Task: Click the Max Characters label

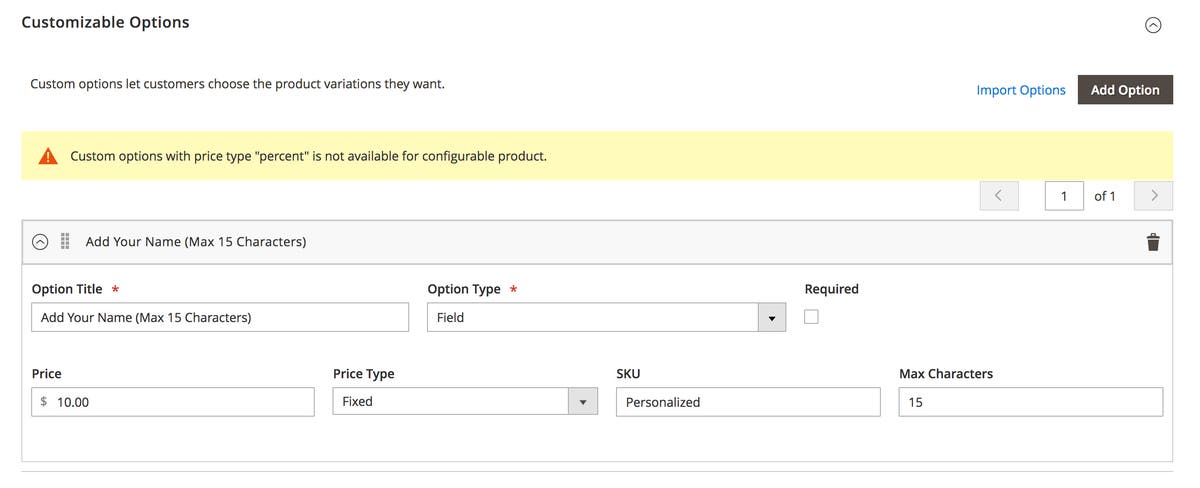Action: click(946, 374)
